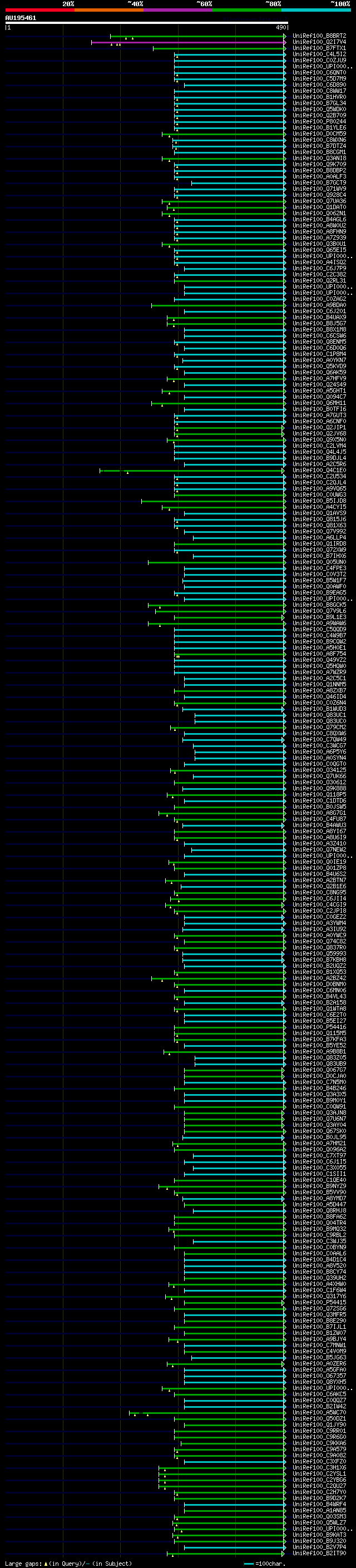
Task: Click the cyan ~100% identity legend segment
Action: 316,11
